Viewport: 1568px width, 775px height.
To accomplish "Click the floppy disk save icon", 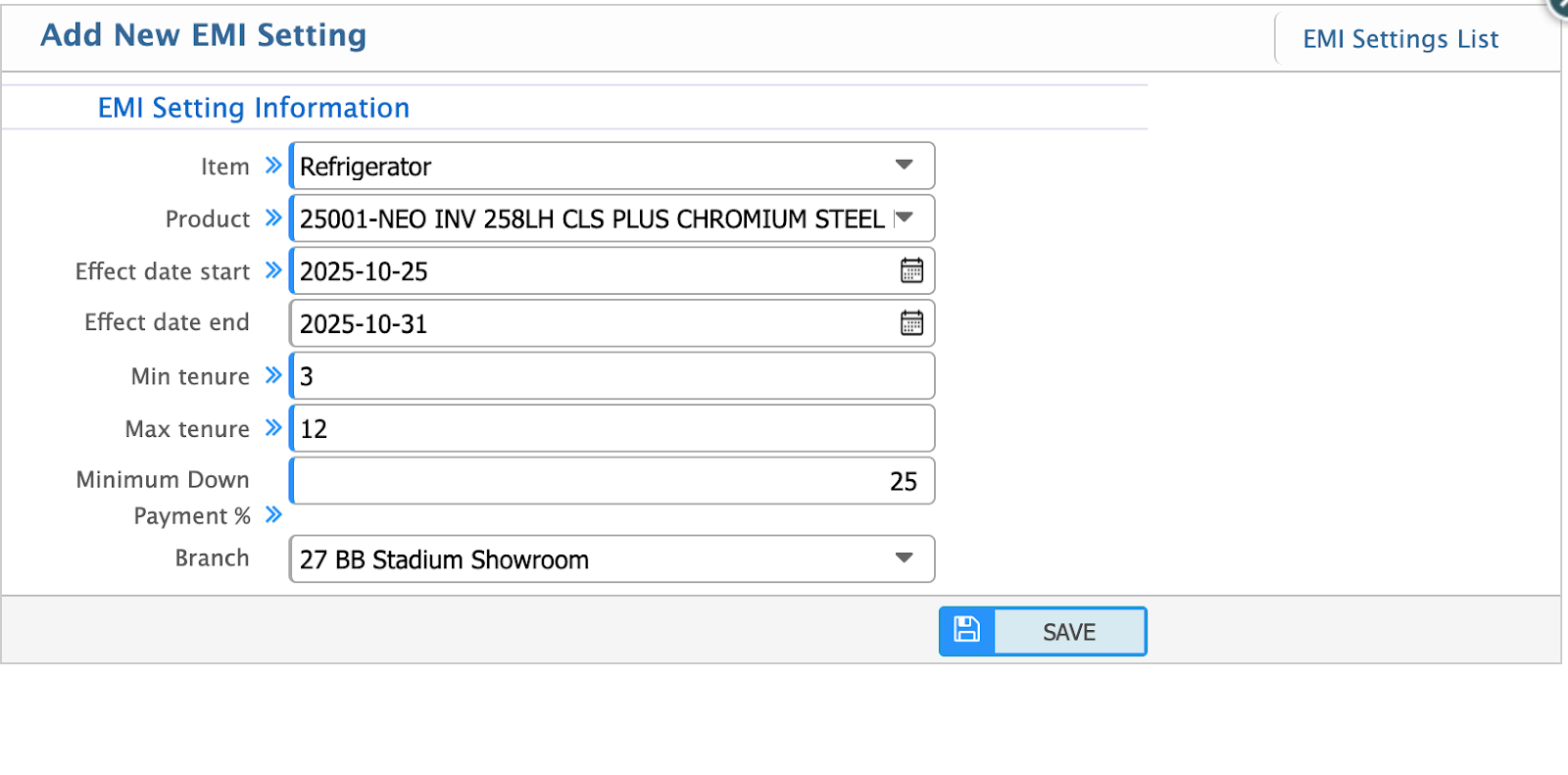I will point(966,630).
